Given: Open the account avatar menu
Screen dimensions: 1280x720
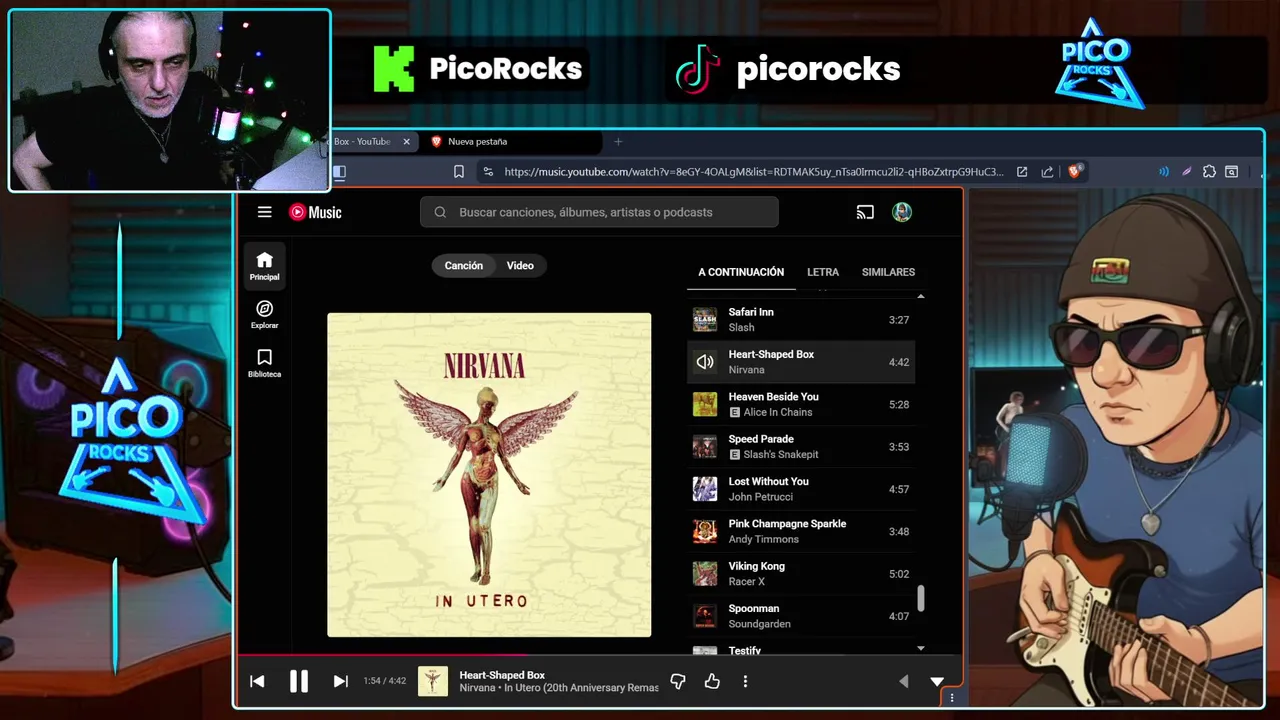Looking at the screenshot, I should pyautogui.click(x=902, y=212).
